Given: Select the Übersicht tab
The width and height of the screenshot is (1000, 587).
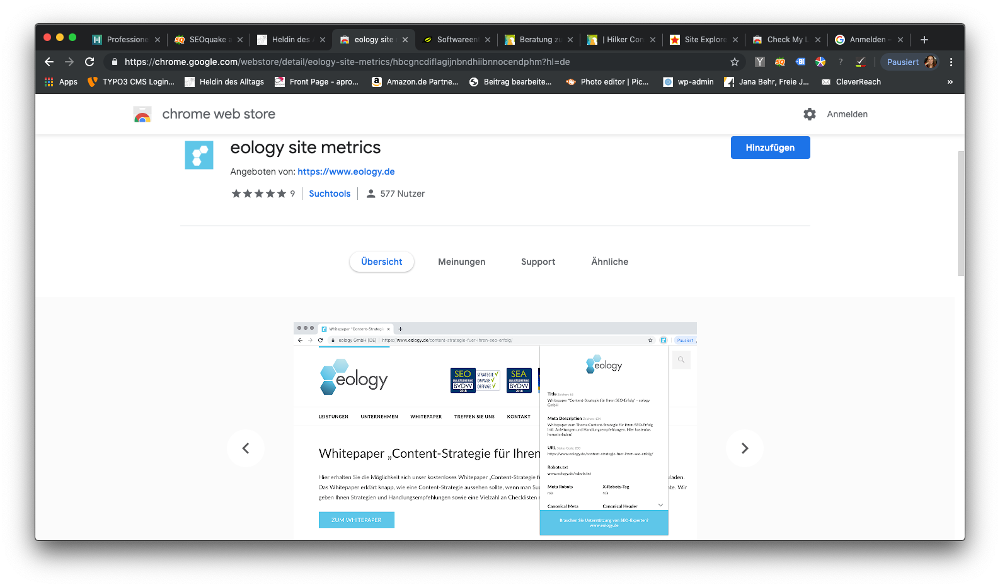Looking at the screenshot, I should pyautogui.click(x=381, y=262).
